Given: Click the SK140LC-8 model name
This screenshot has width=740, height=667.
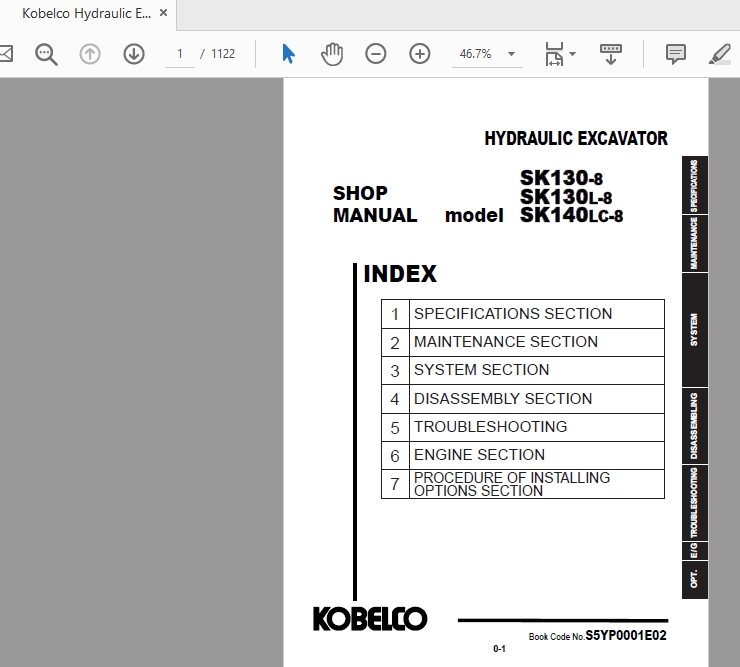Looking at the screenshot, I should click(572, 215).
